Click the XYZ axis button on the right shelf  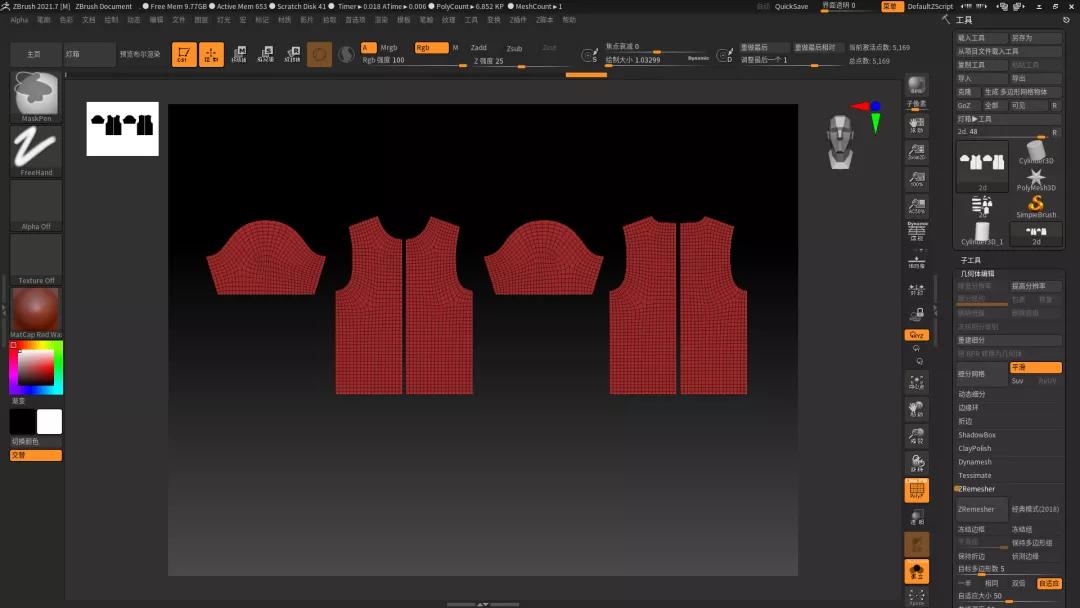[917, 335]
